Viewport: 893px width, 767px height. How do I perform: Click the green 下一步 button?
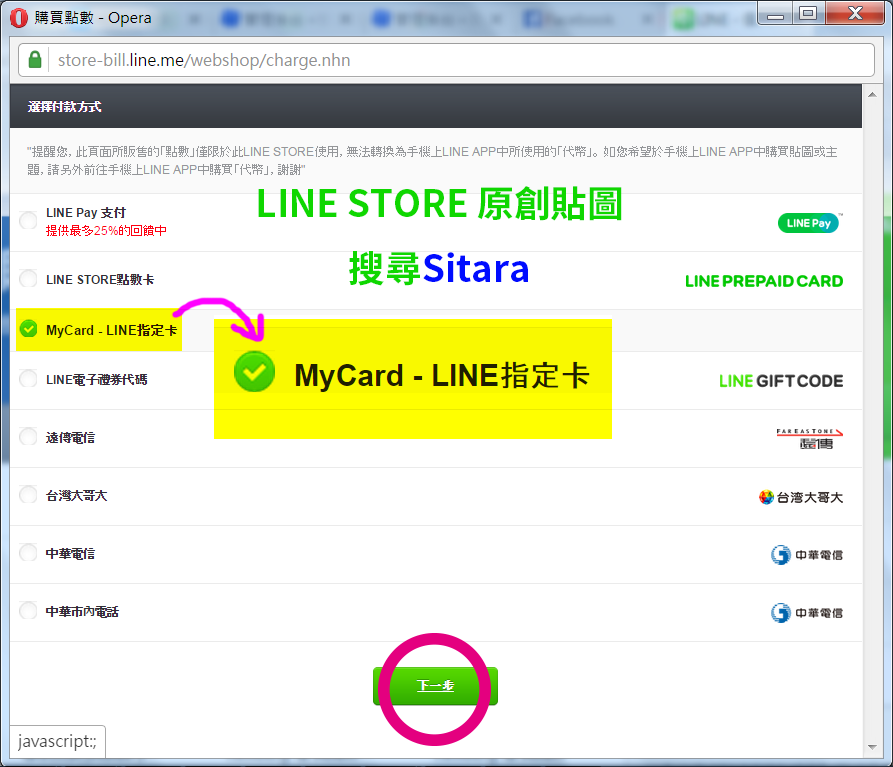(435, 686)
